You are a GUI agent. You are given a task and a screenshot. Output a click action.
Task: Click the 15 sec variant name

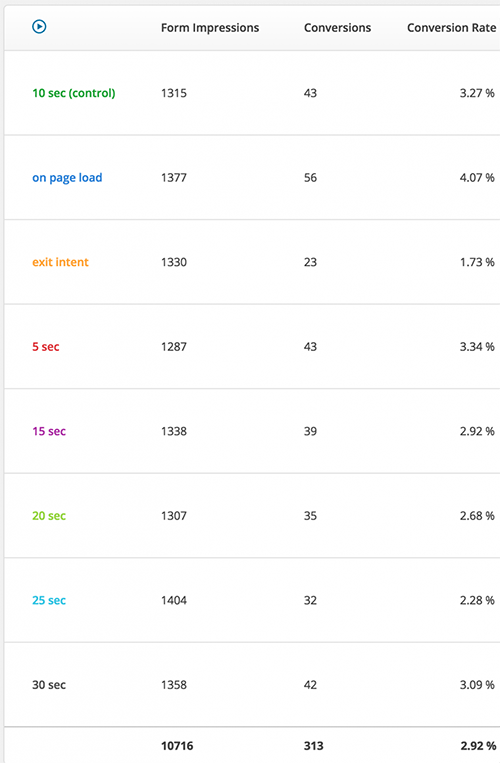point(49,431)
